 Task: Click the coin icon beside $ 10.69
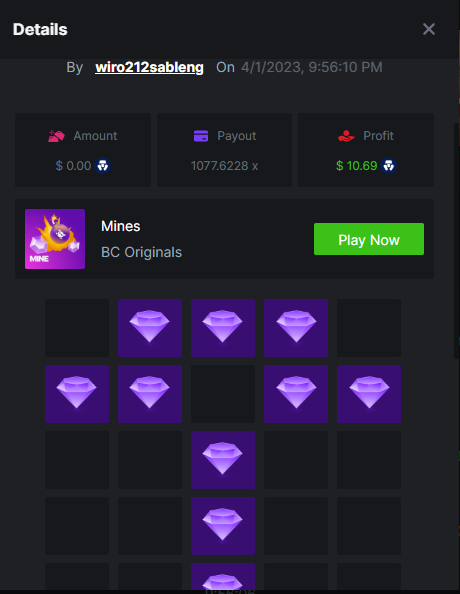point(388,166)
